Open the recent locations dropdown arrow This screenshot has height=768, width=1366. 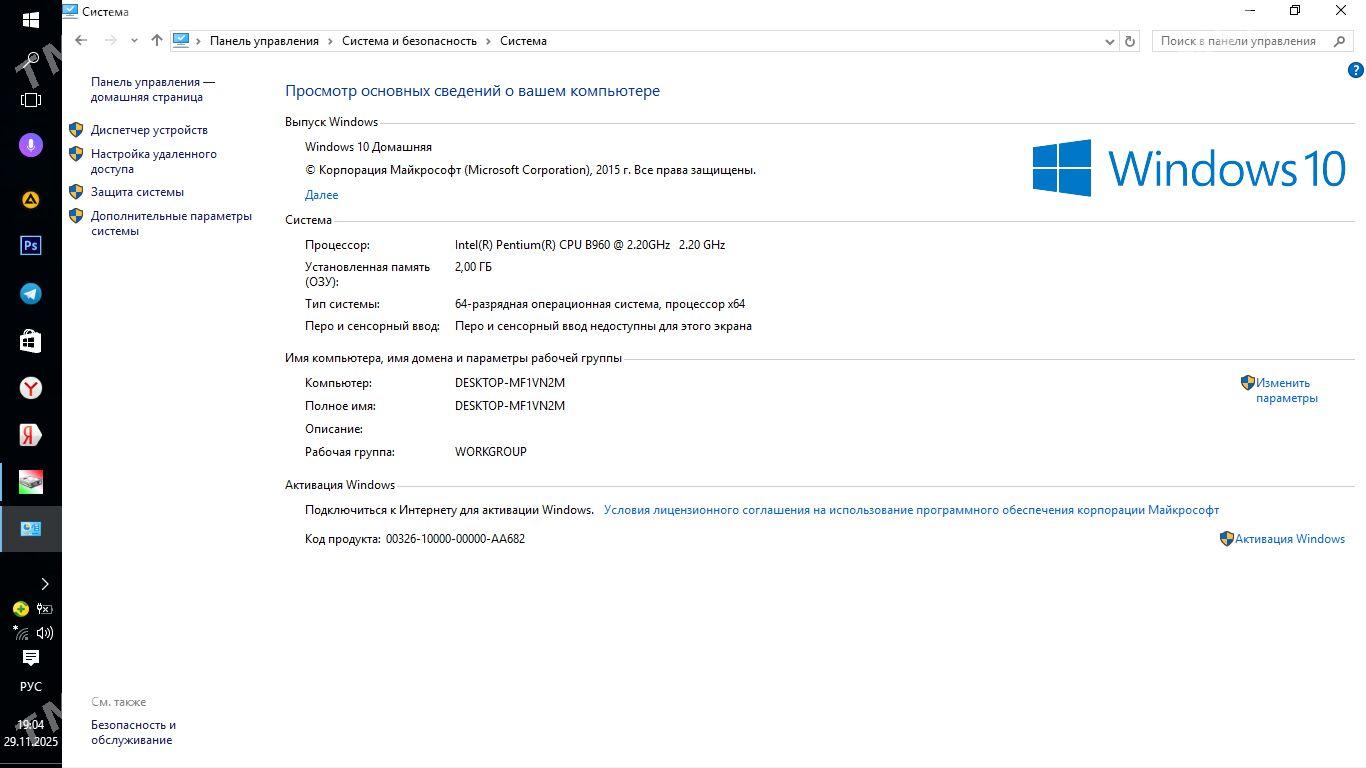pyautogui.click(x=134, y=41)
